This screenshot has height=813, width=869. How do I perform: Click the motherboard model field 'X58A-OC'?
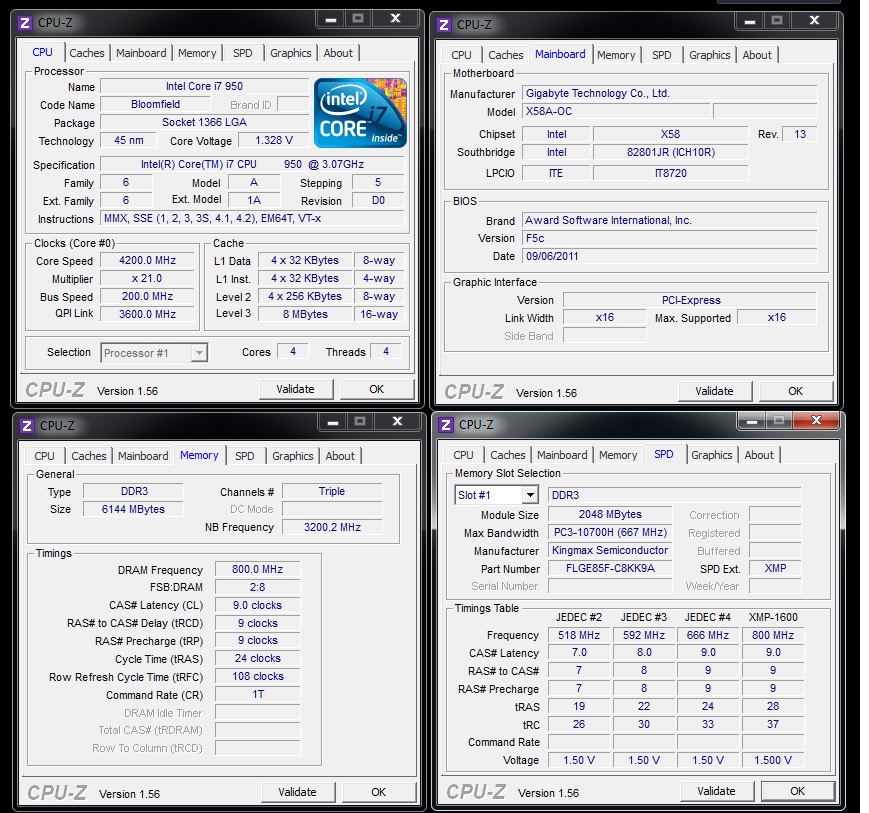pos(616,111)
